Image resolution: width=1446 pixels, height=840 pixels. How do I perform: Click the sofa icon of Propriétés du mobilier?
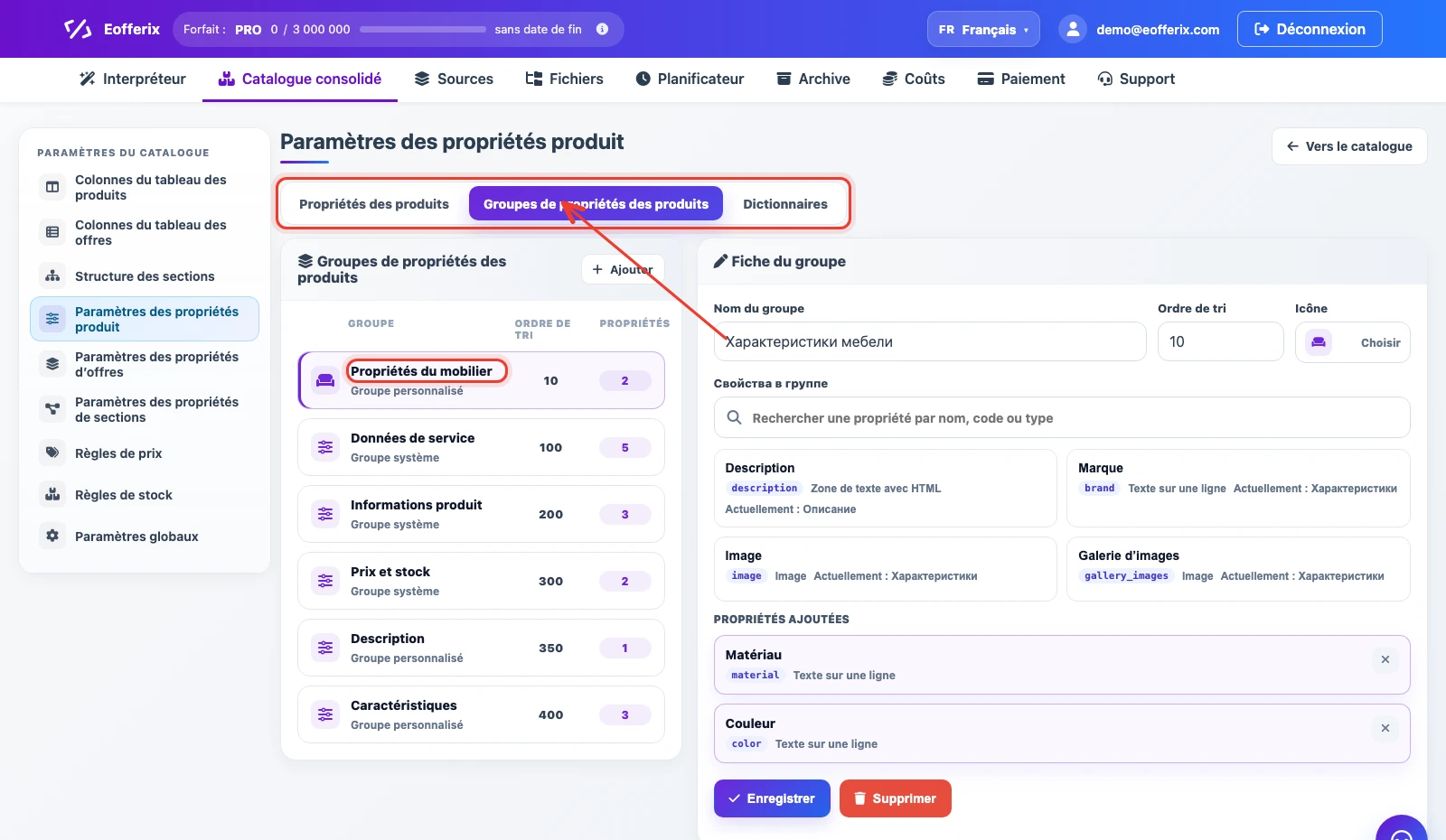[325, 380]
